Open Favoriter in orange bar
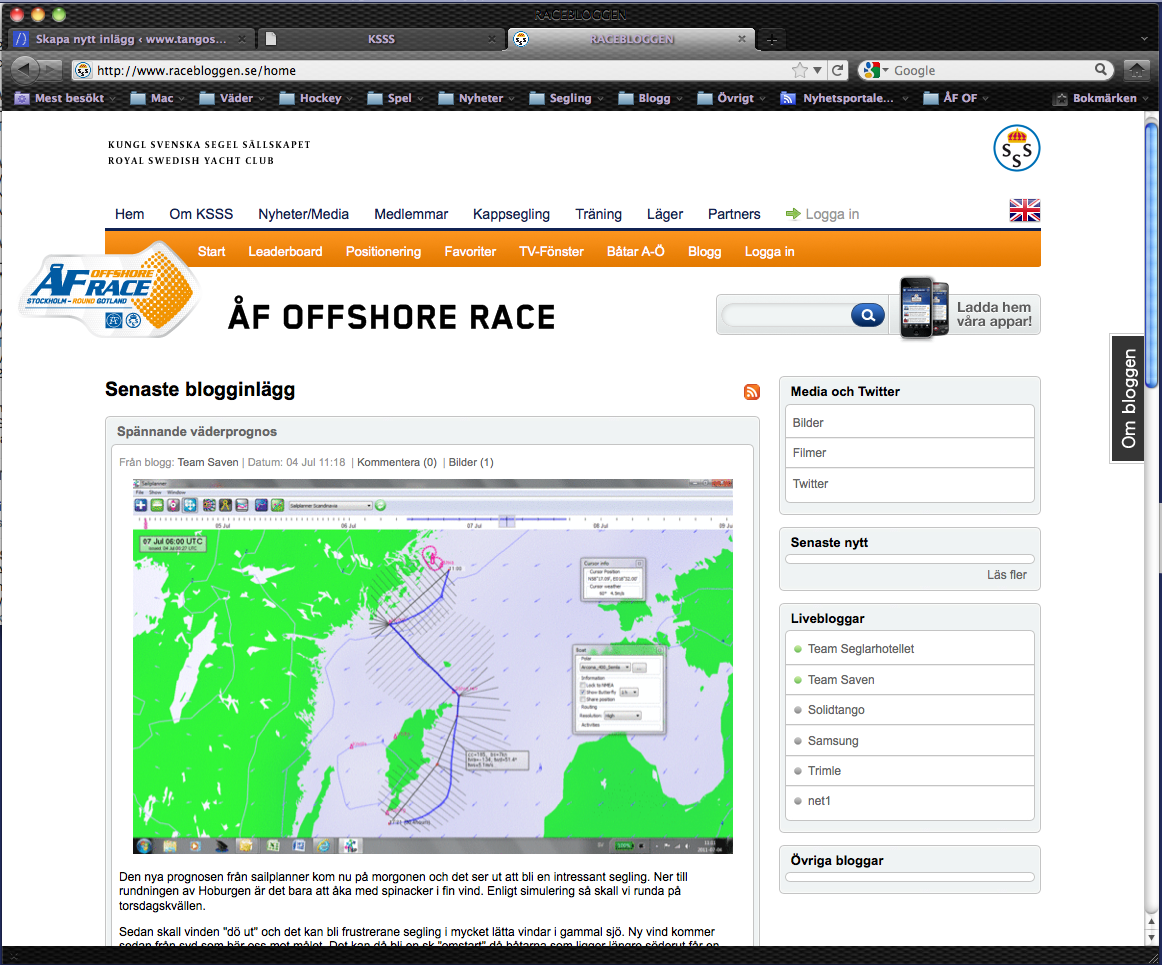Image resolution: width=1162 pixels, height=965 pixels. click(x=470, y=251)
